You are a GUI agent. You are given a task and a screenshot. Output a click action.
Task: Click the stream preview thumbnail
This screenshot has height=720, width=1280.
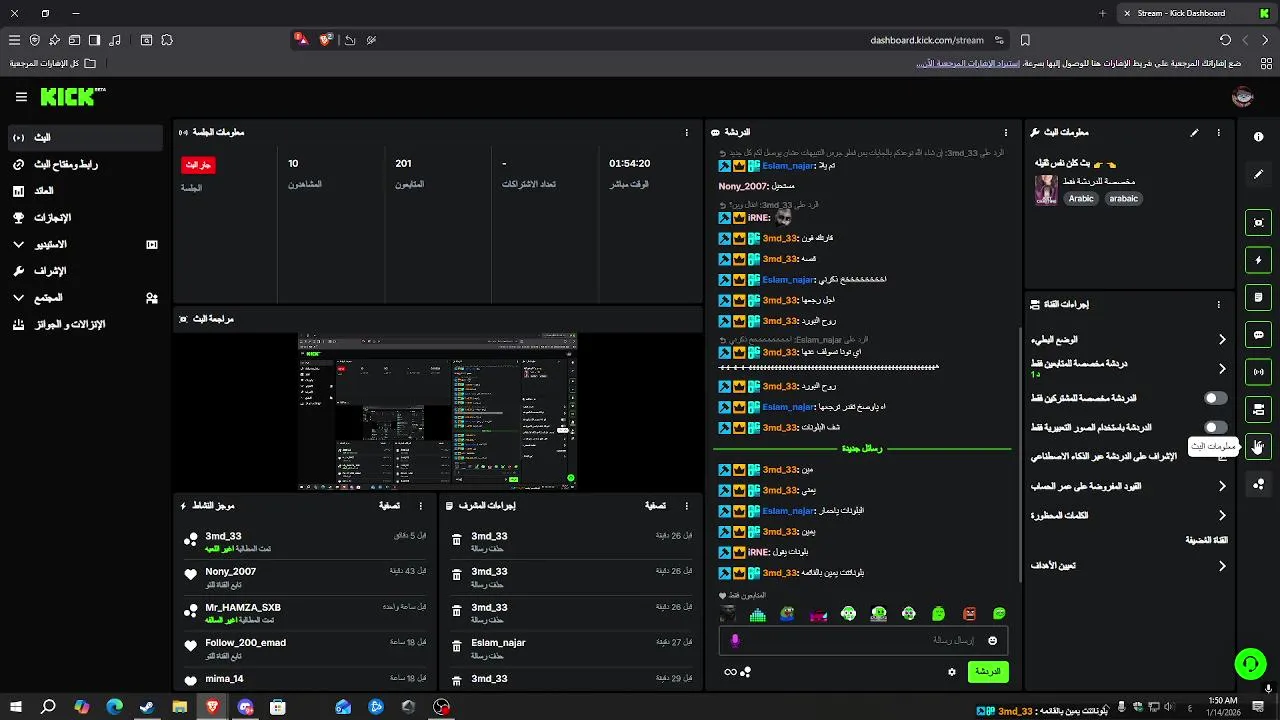click(438, 412)
